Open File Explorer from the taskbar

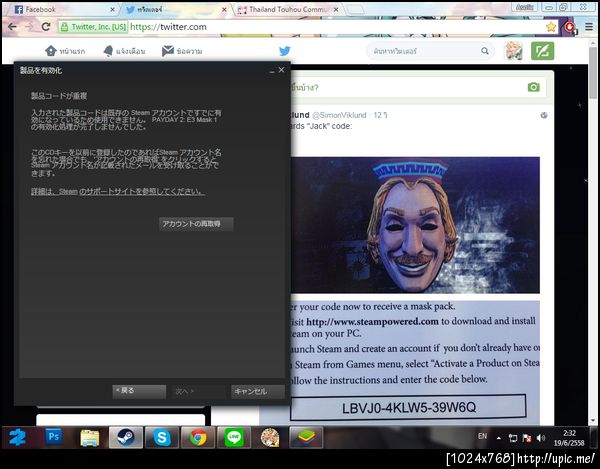pyautogui.click(x=90, y=437)
